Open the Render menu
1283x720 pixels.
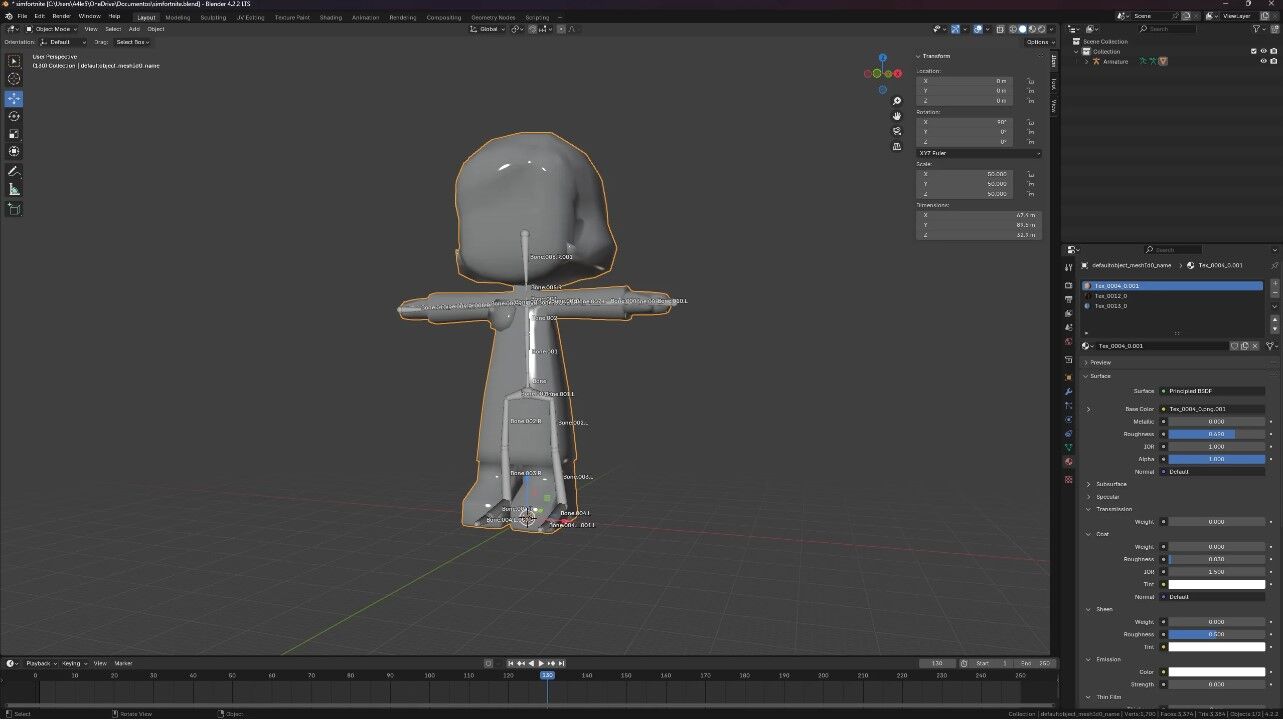tap(61, 16)
